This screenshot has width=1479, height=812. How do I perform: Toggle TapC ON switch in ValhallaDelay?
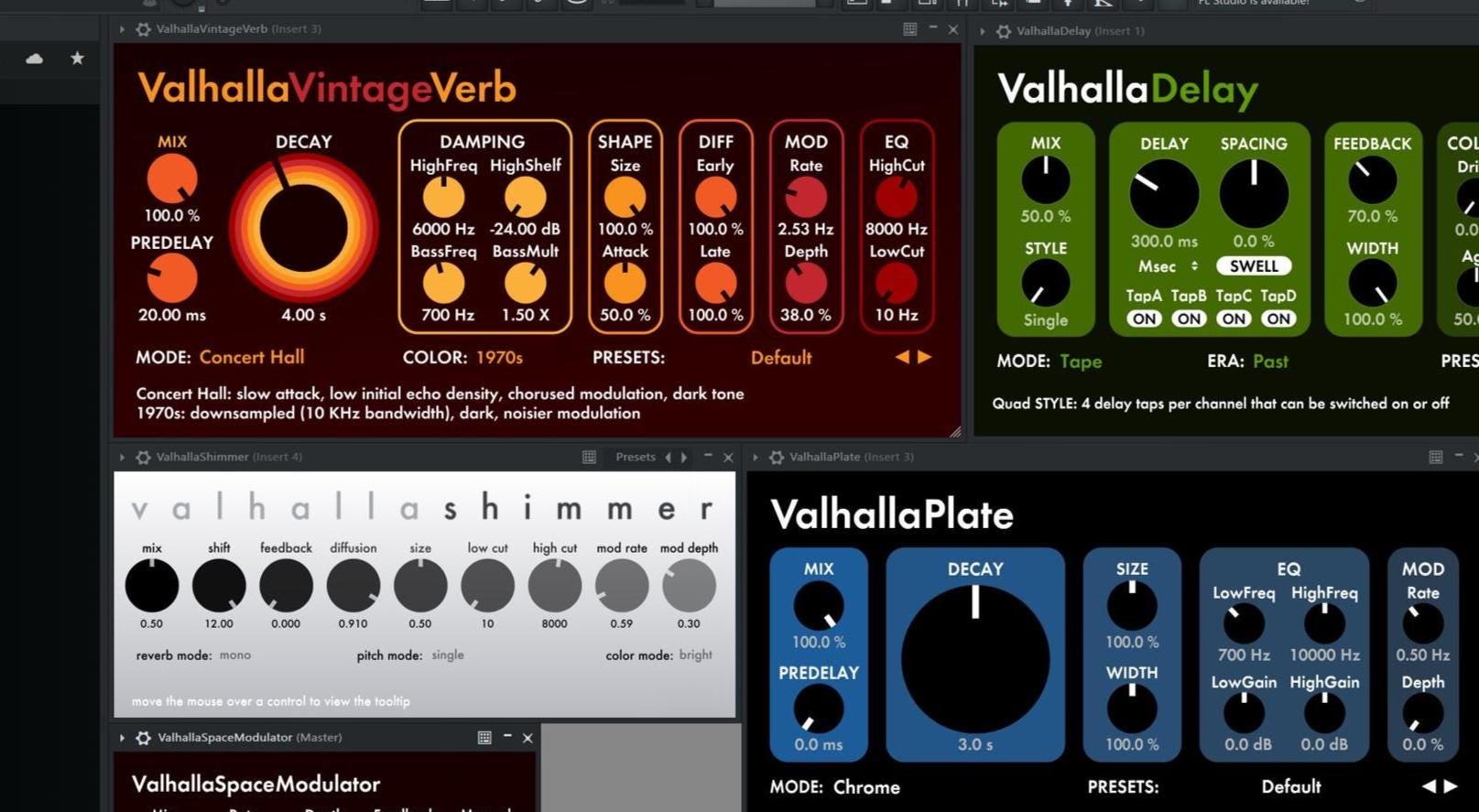click(x=1234, y=319)
